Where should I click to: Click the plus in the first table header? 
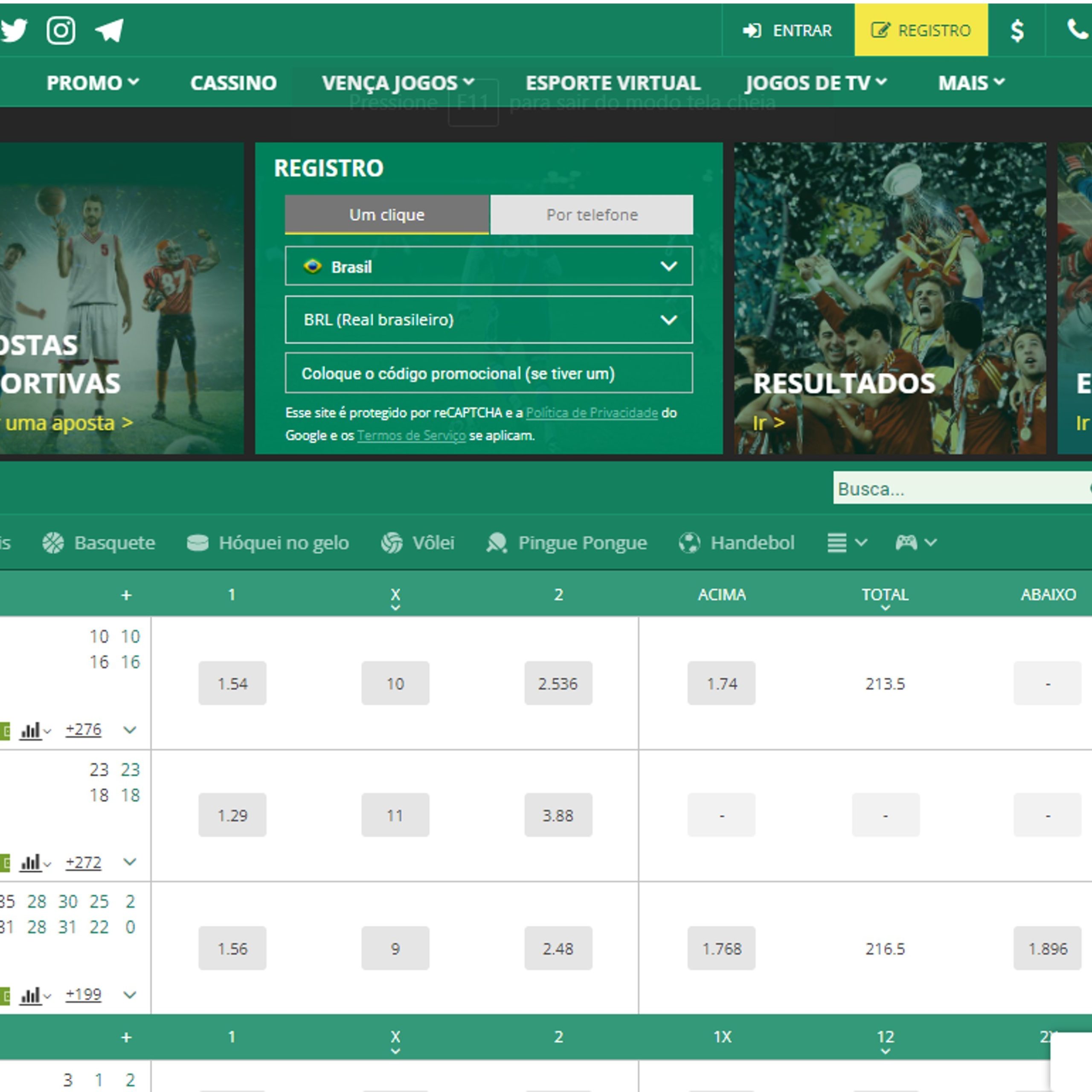click(x=127, y=595)
